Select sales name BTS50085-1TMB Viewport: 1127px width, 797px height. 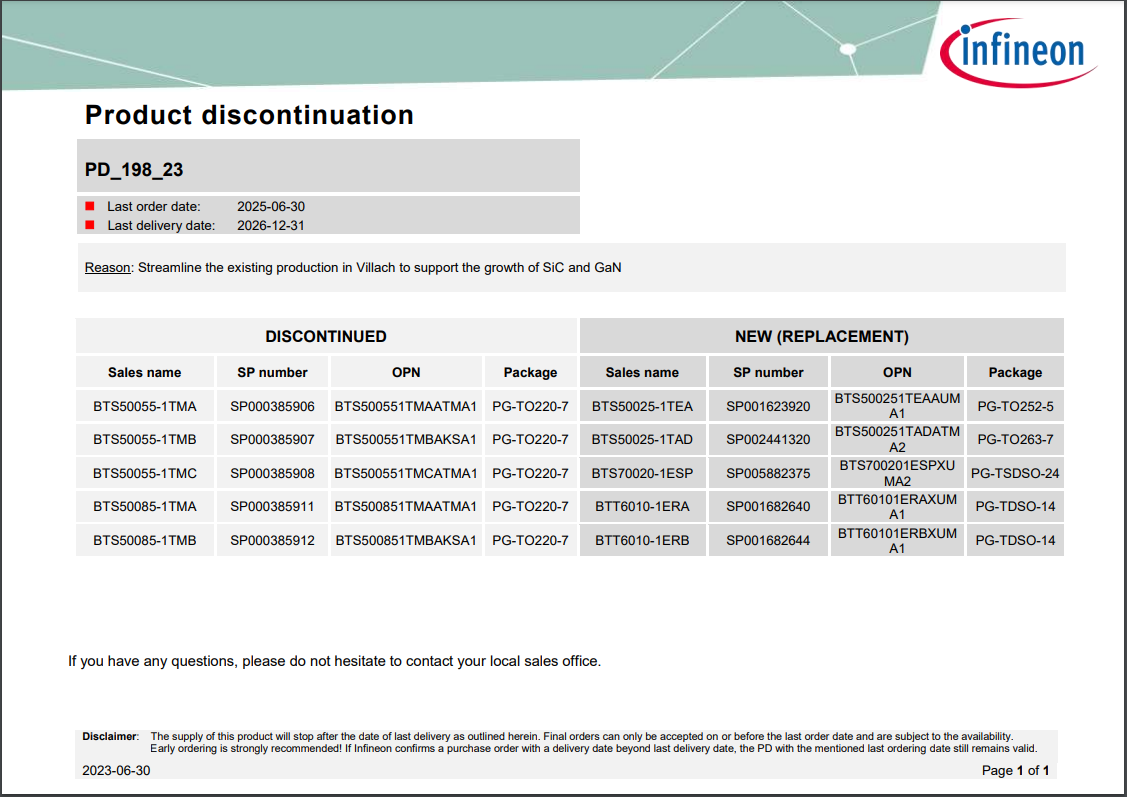coord(144,540)
